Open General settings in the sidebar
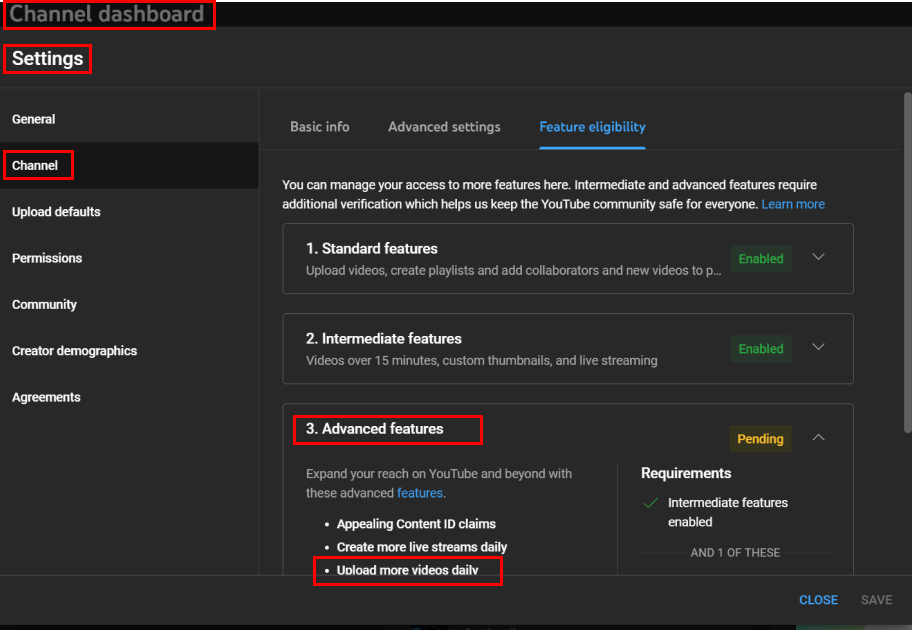Screen dimensions: 912x630 [34, 119]
